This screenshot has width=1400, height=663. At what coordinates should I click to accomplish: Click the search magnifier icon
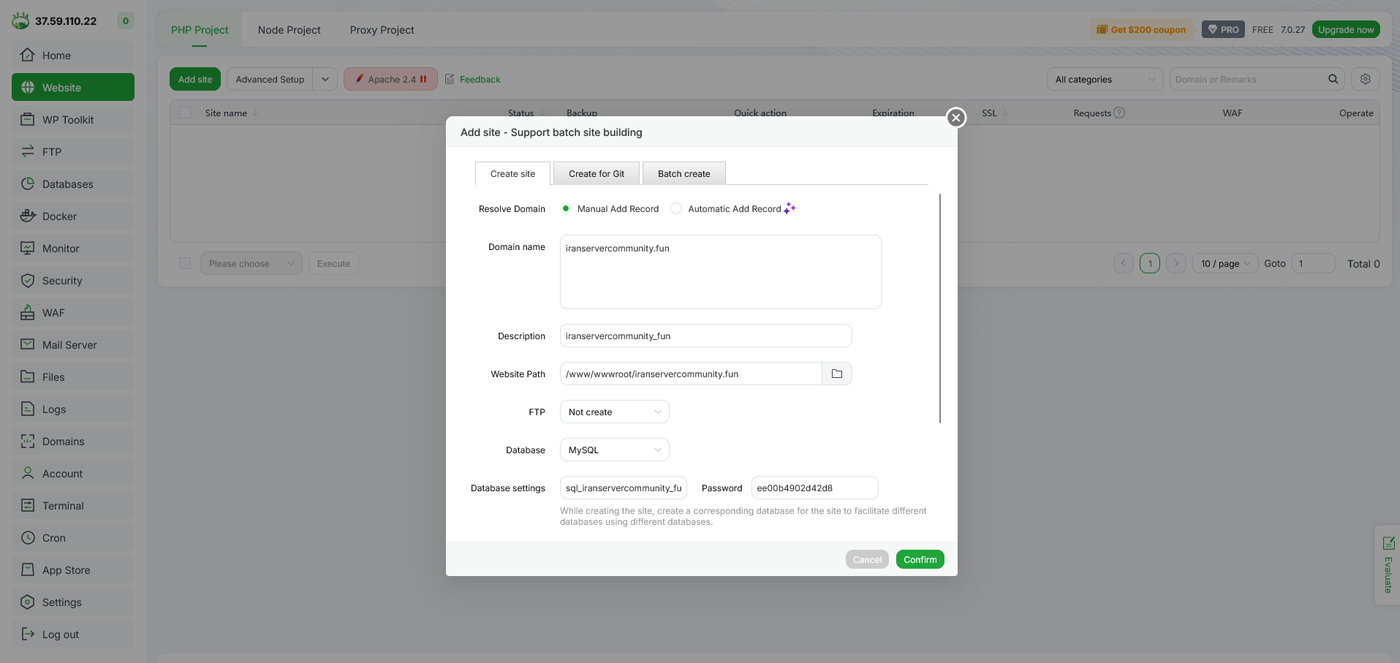coord(1333,79)
